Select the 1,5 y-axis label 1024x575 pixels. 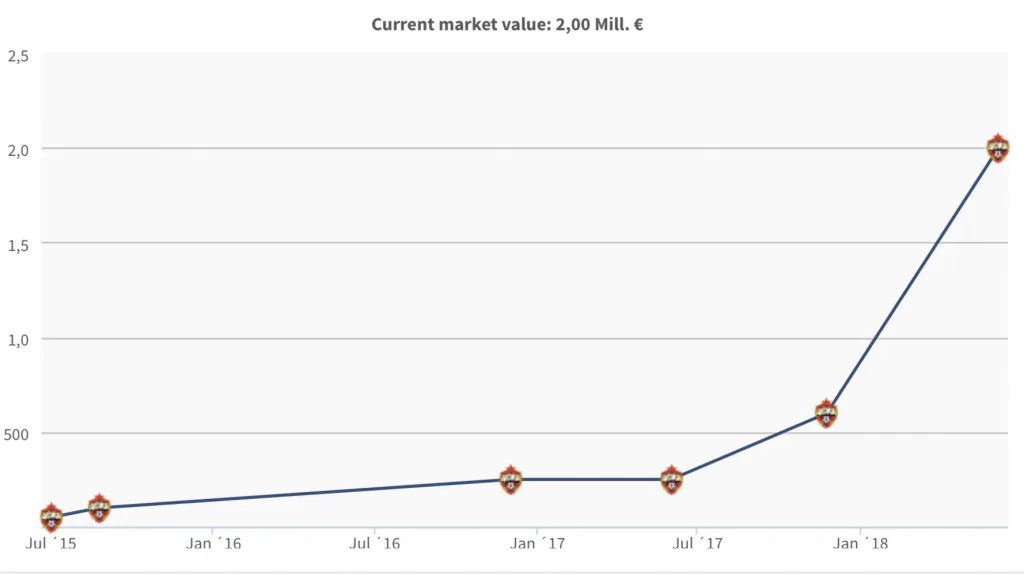coord(17,244)
